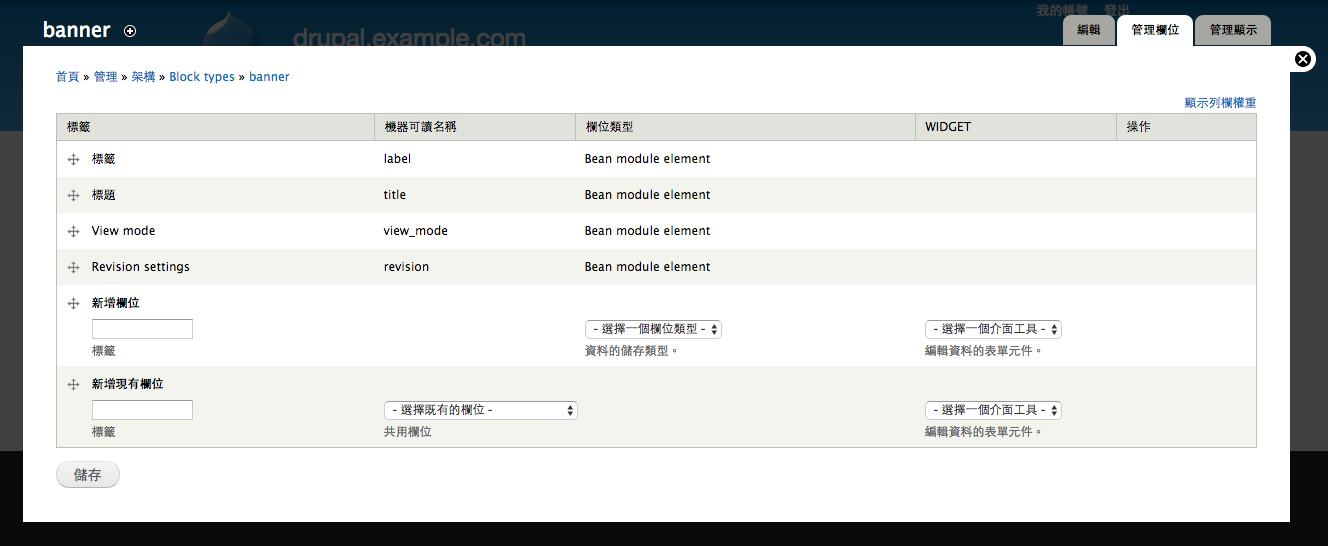The height and width of the screenshot is (546, 1328).
Task: Grab the drag handle for Revision settings row
Action: pyautogui.click(x=73, y=267)
